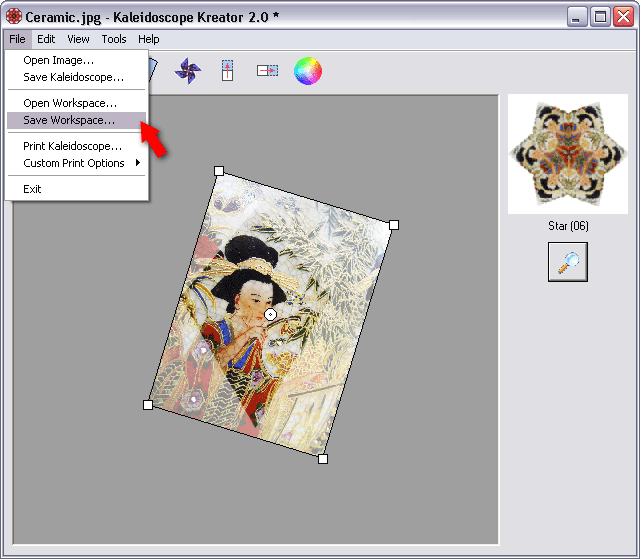Click the center rotation pivot marker on image
640x559 pixels.
tap(270, 315)
